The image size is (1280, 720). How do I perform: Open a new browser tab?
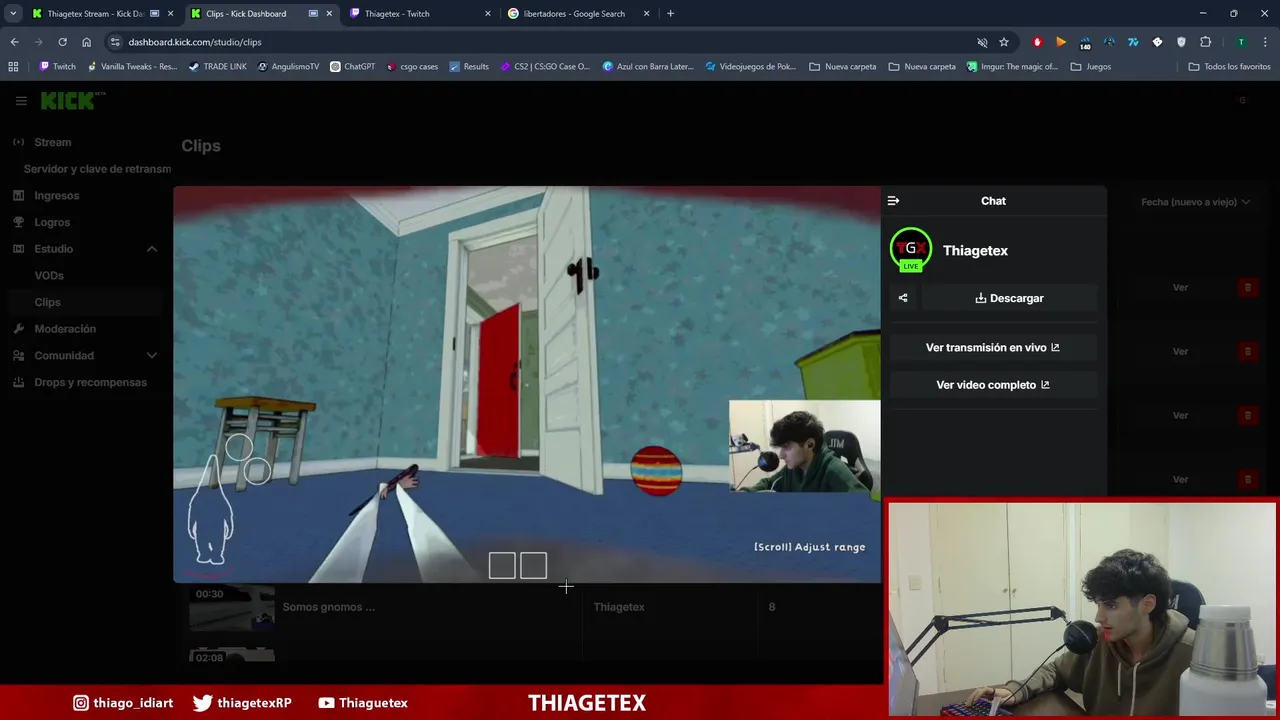(670, 14)
